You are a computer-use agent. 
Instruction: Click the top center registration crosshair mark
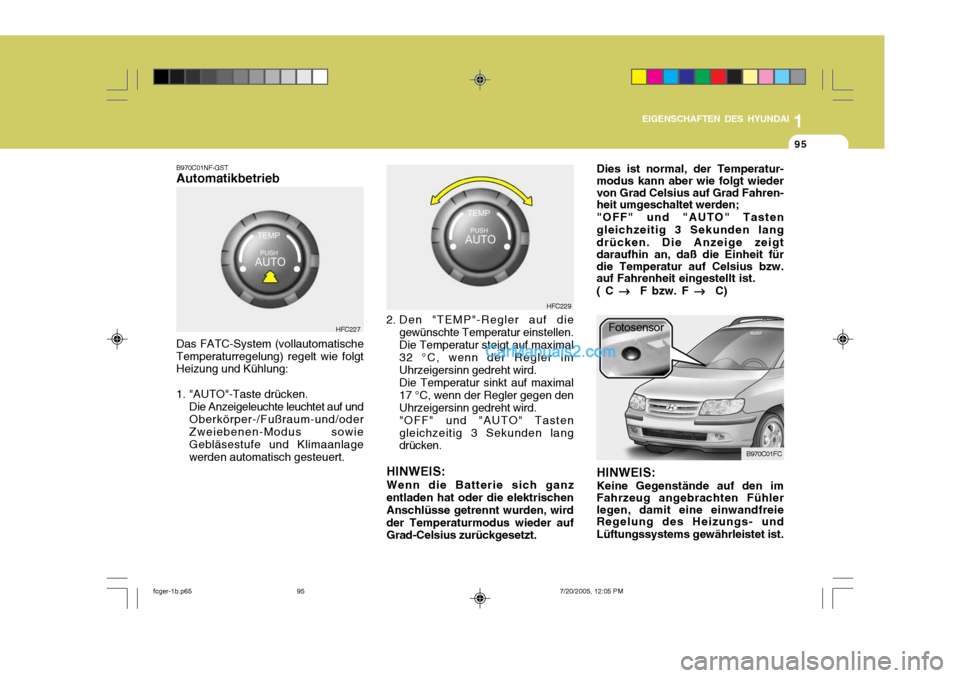(480, 80)
